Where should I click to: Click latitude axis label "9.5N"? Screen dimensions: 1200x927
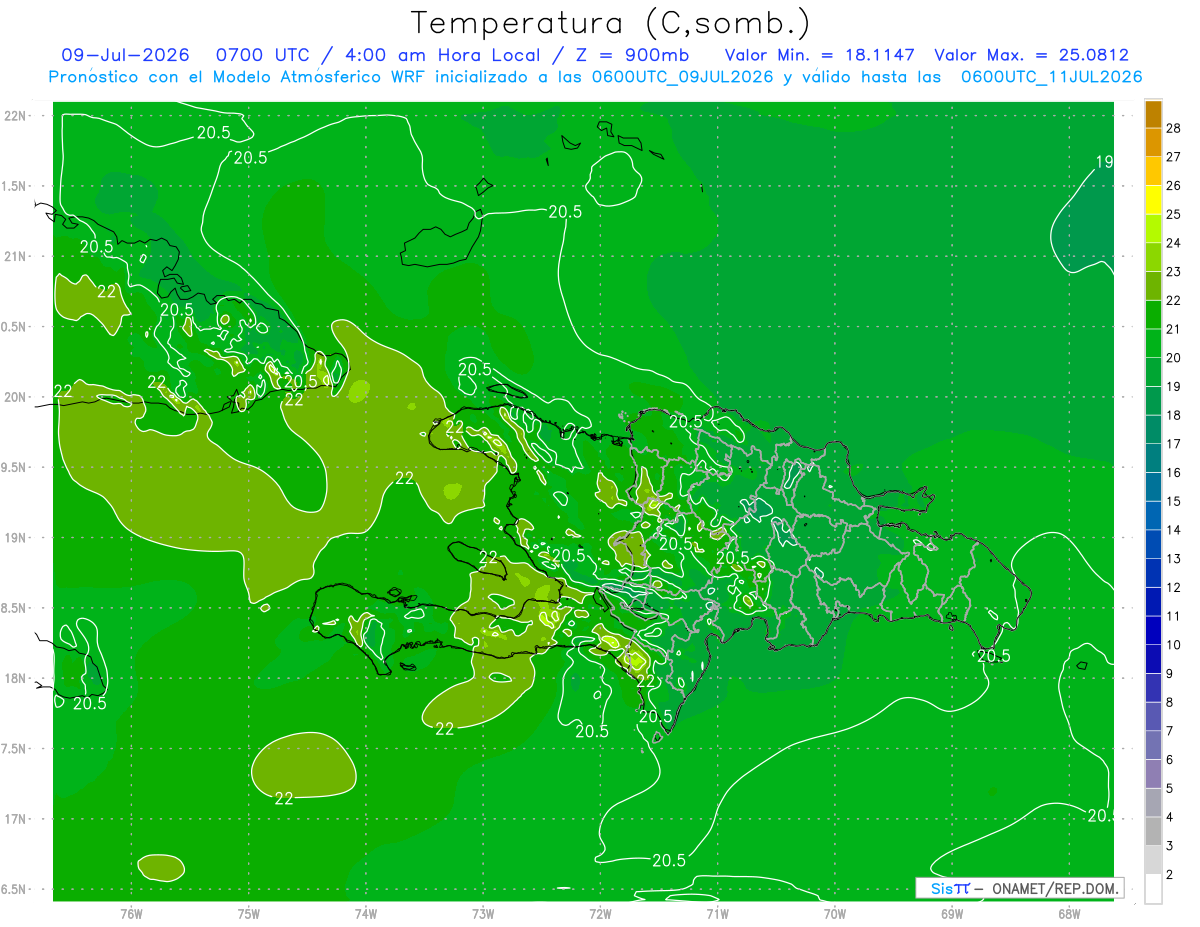coord(15,467)
